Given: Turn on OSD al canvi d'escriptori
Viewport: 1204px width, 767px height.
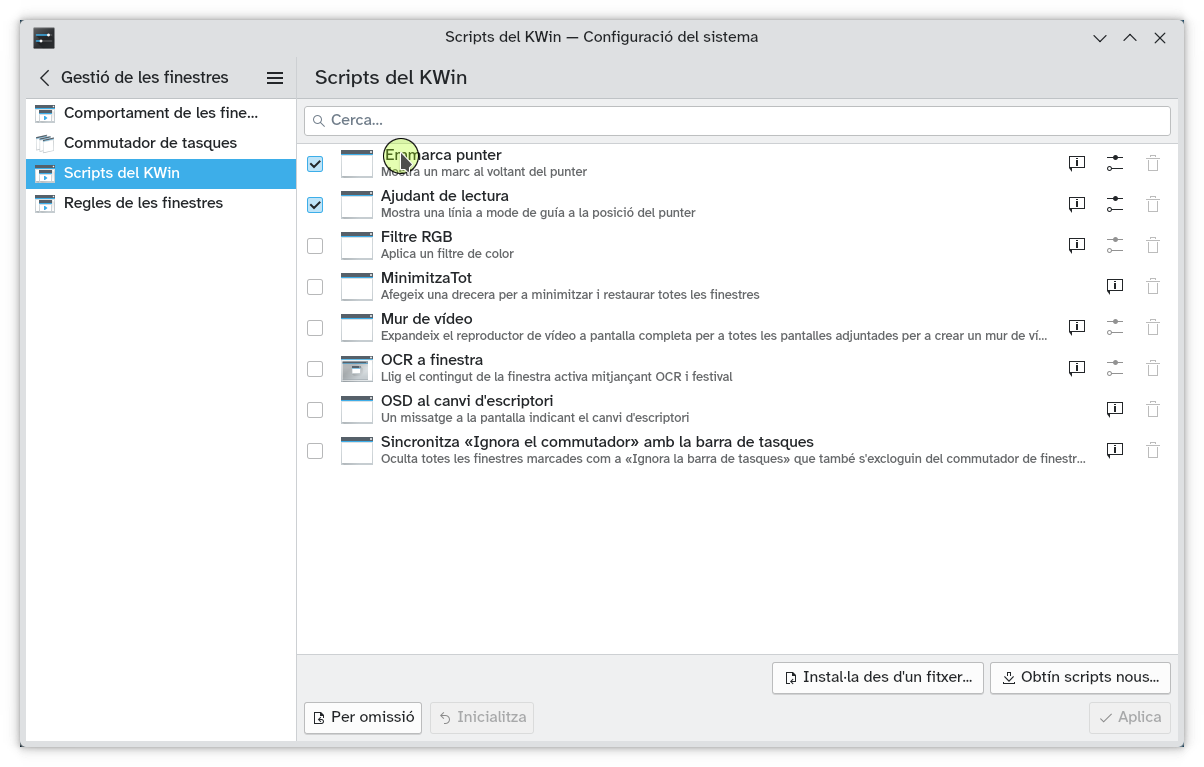Looking at the screenshot, I should click(x=315, y=410).
